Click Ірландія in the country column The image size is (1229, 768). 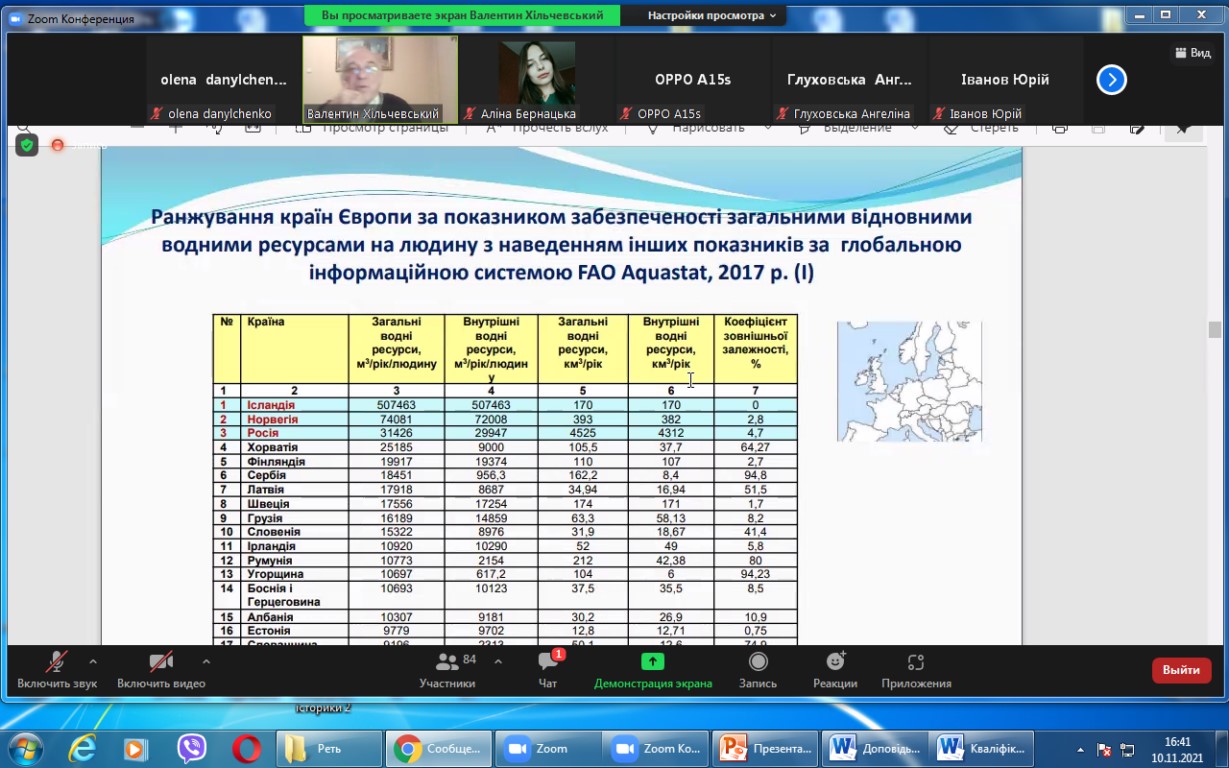pyautogui.click(x=271, y=546)
